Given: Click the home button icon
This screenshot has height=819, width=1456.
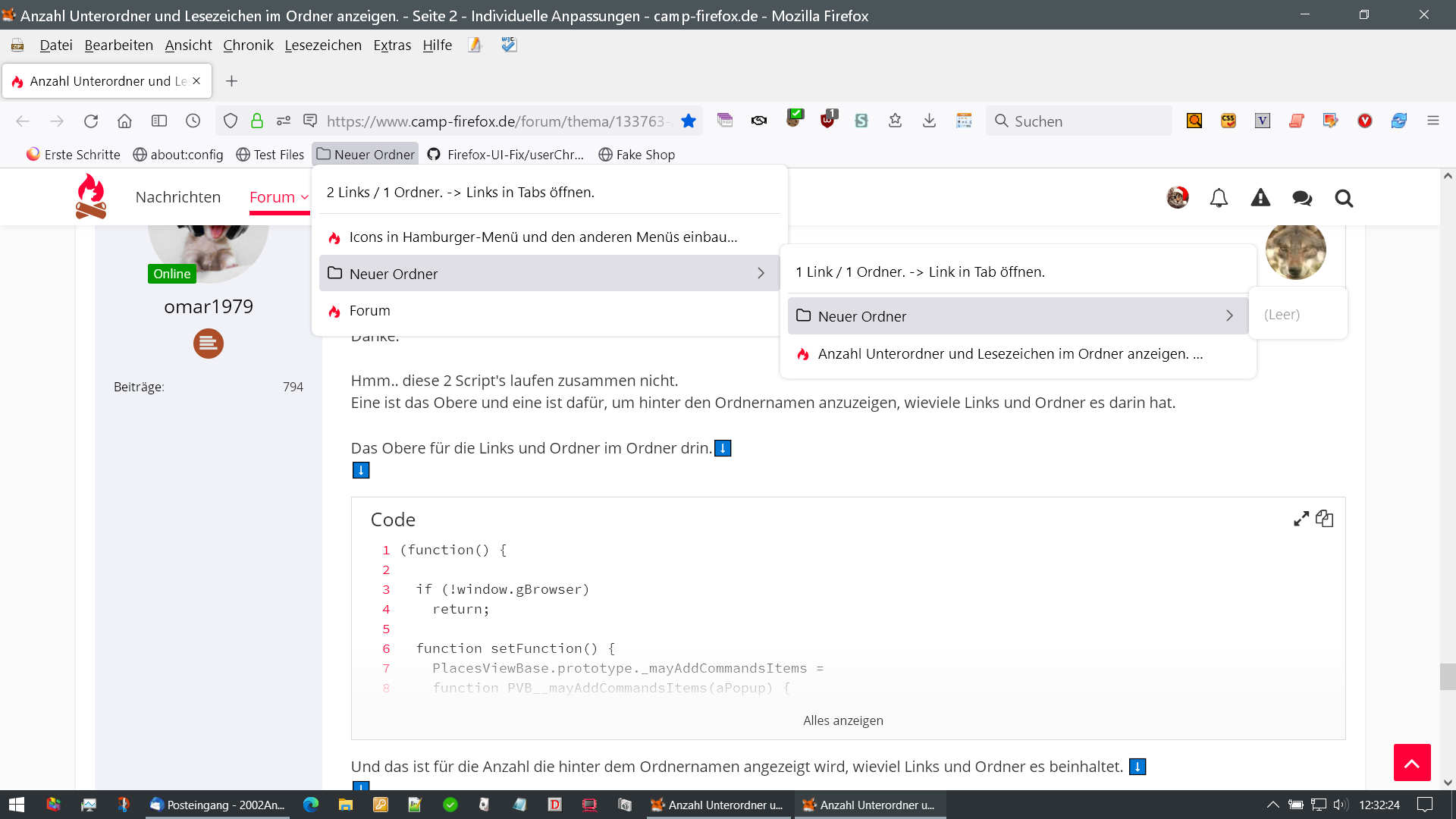Looking at the screenshot, I should (125, 121).
